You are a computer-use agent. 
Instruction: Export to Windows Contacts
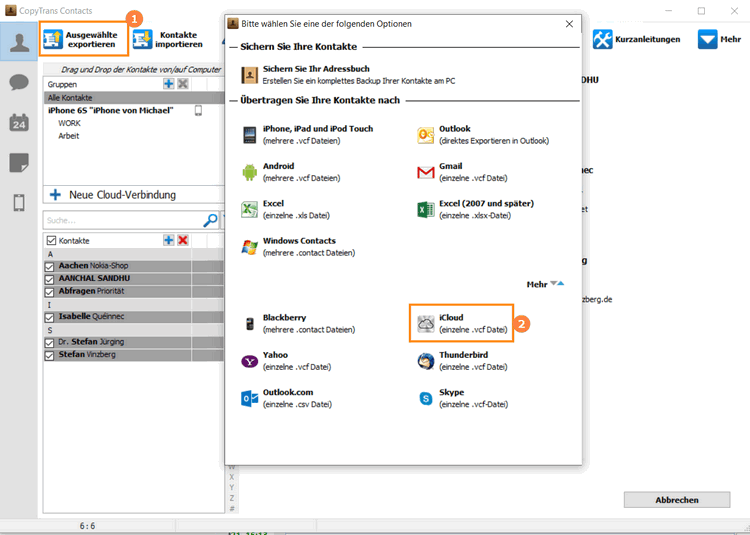(x=298, y=246)
